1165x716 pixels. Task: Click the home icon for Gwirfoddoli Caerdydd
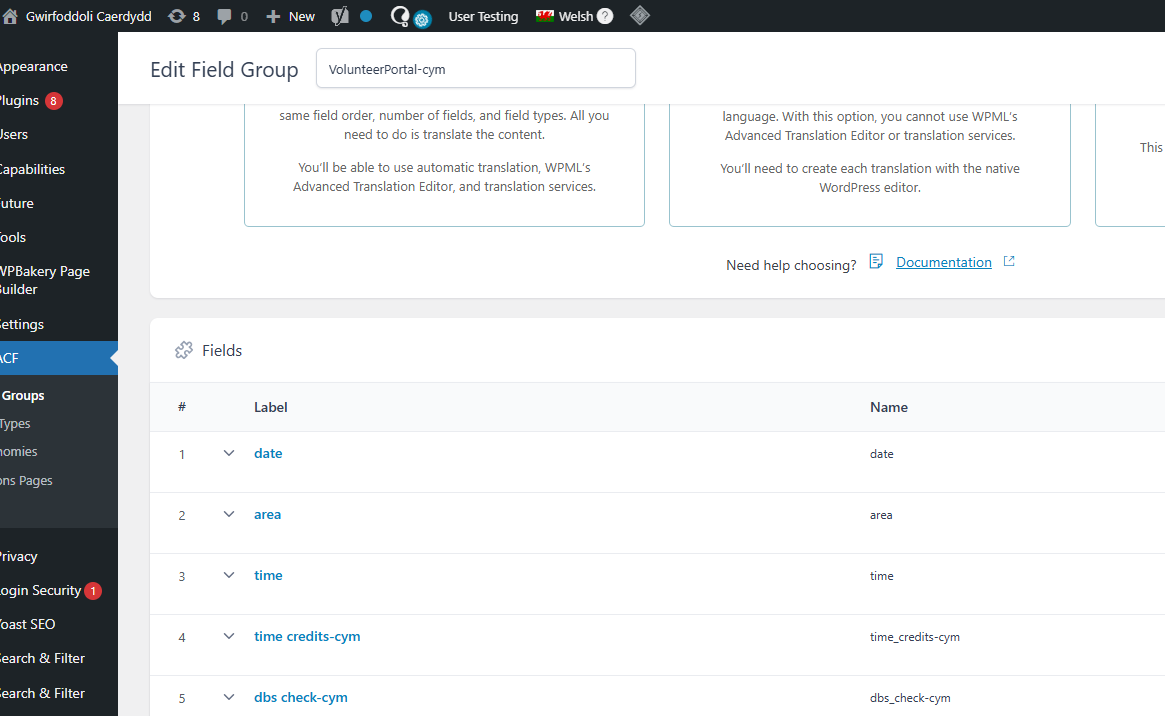tap(10, 16)
